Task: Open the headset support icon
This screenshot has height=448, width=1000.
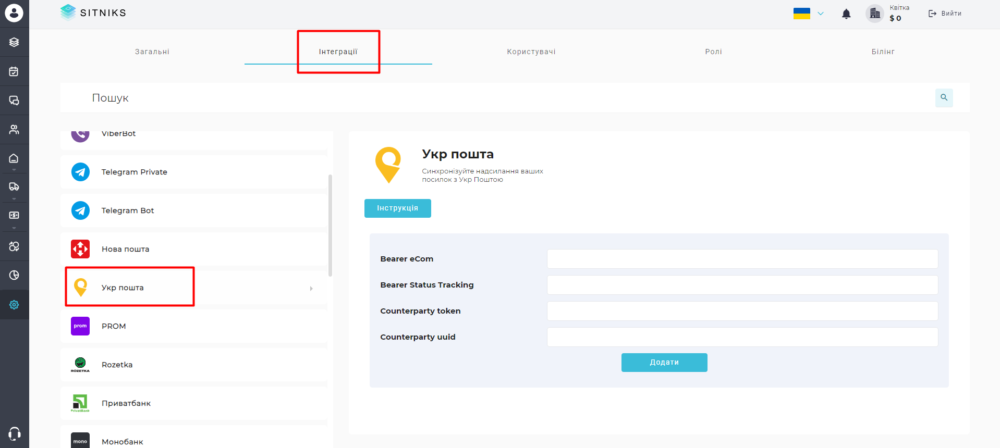Action: pos(14,433)
